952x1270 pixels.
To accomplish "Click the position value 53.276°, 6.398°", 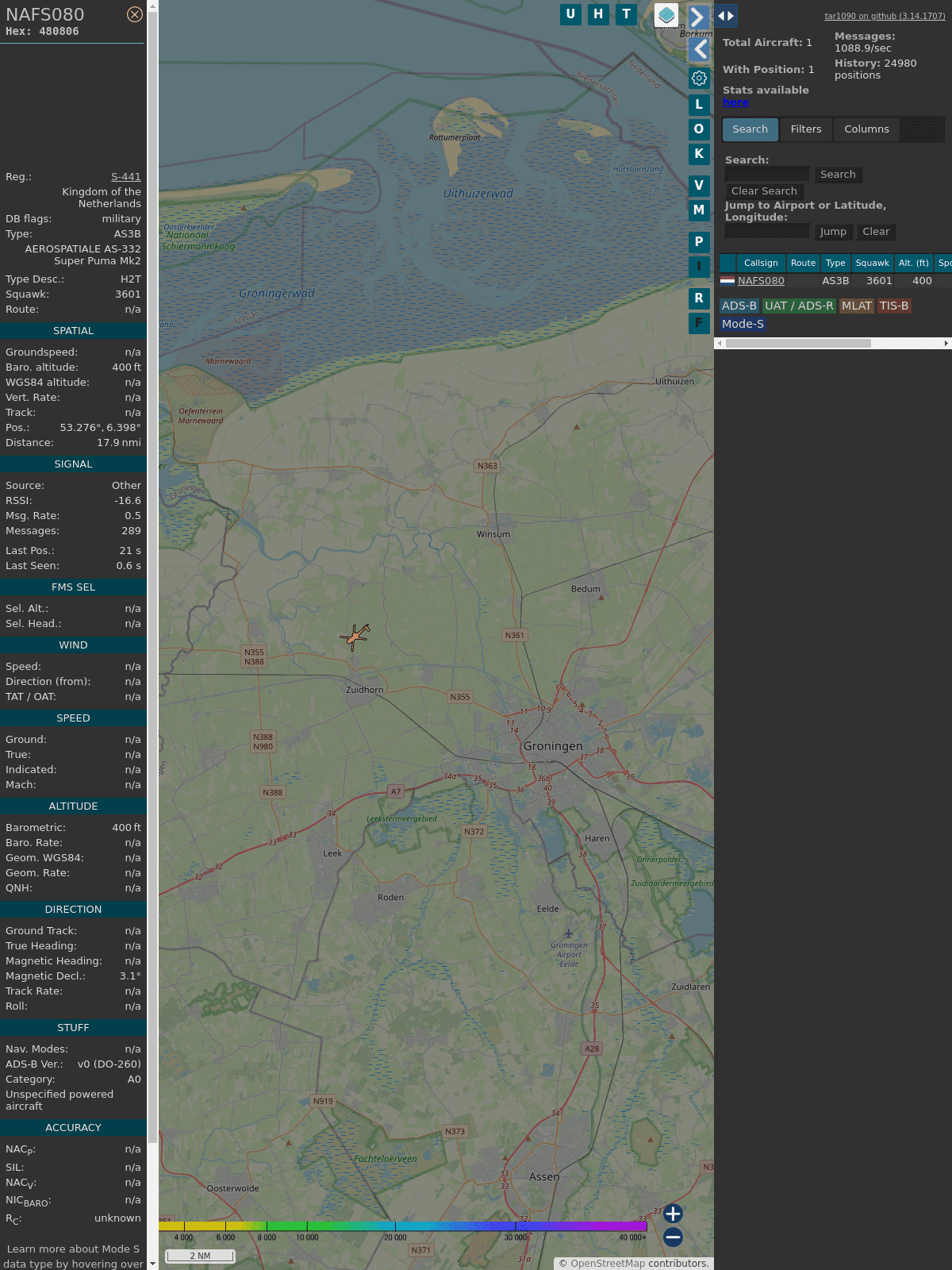I will click(x=101, y=428).
